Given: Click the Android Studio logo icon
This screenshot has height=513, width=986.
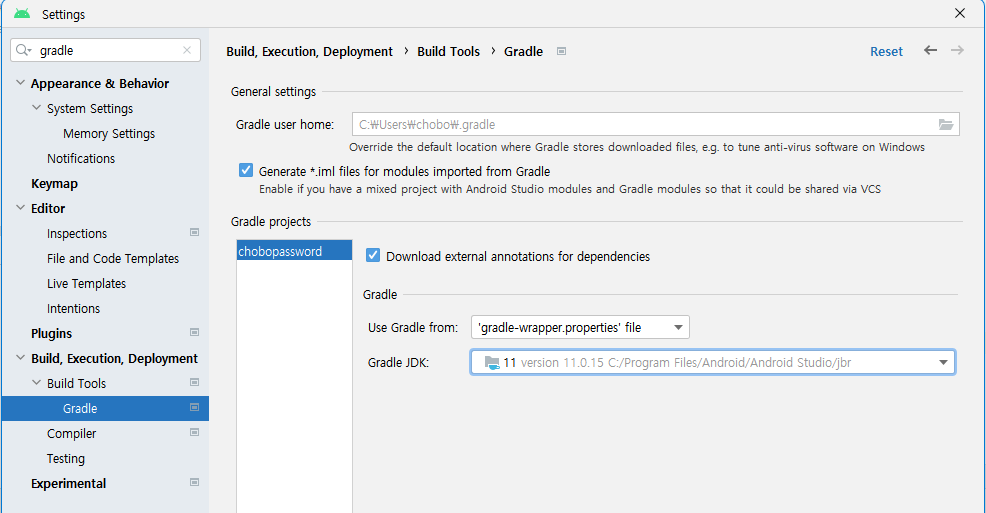Looking at the screenshot, I should pyautogui.click(x=22, y=14).
